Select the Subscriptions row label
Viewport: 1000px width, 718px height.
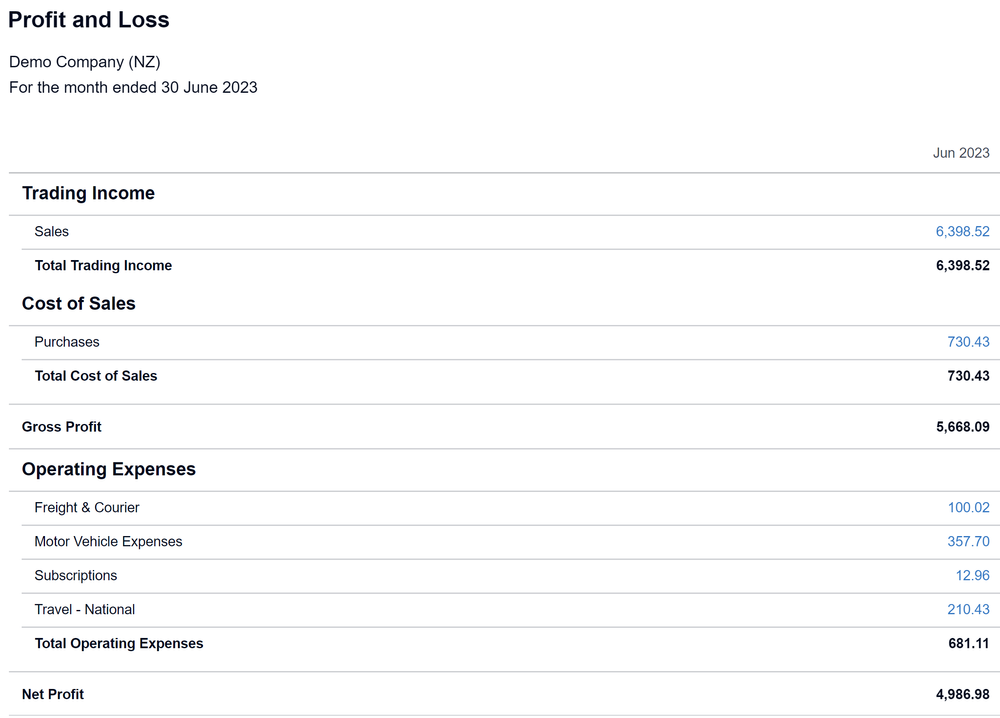[76, 576]
